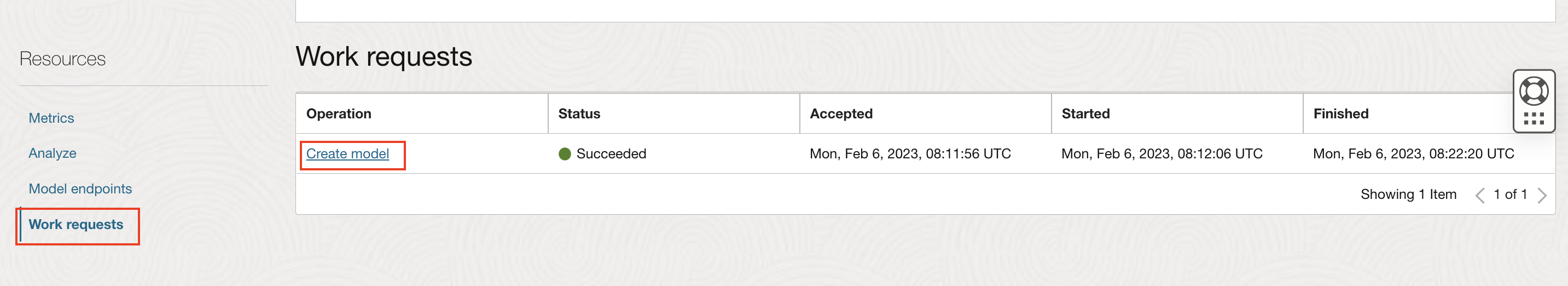This screenshot has height=286, width=1568.
Task: Click the six-dot grid handle under help icon
Action: coord(1534,118)
